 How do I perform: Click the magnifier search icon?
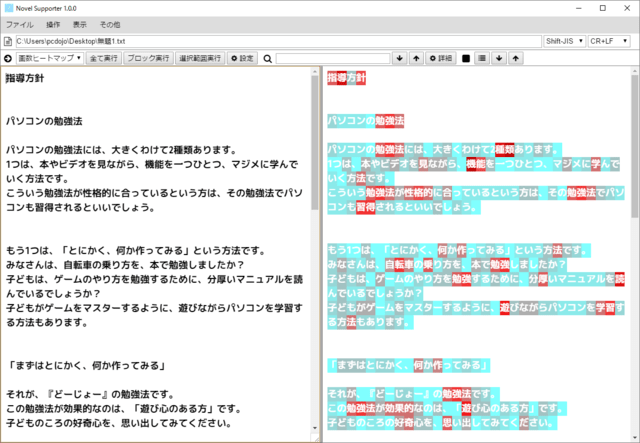coord(266,59)
